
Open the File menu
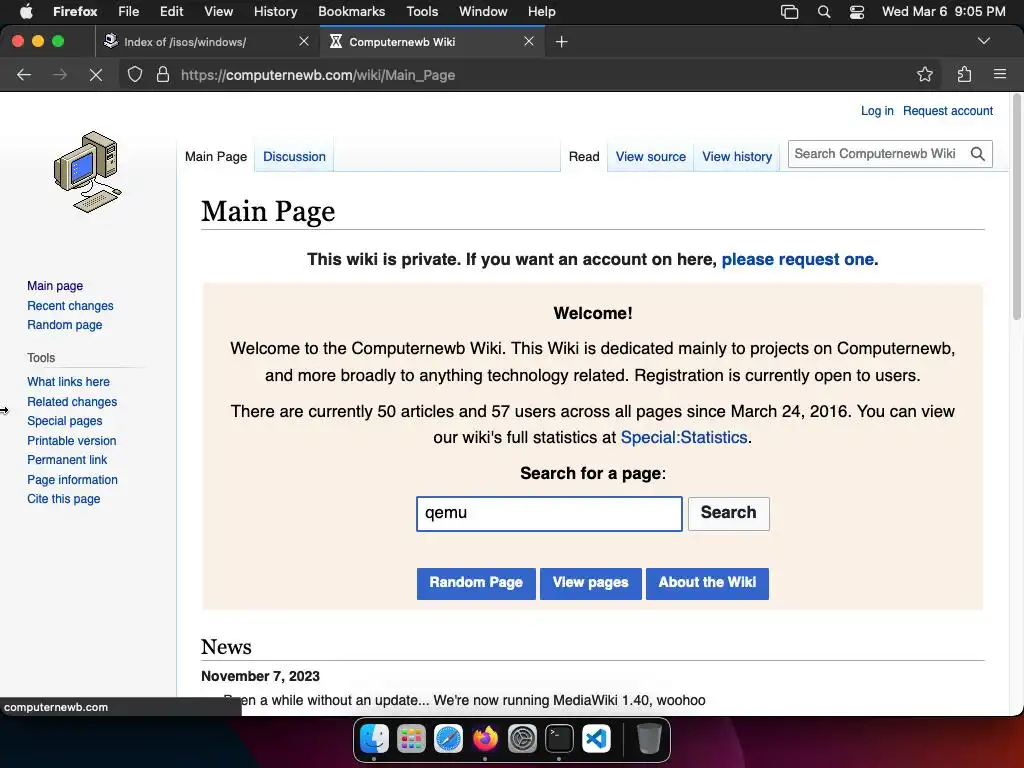coord(128,11)
